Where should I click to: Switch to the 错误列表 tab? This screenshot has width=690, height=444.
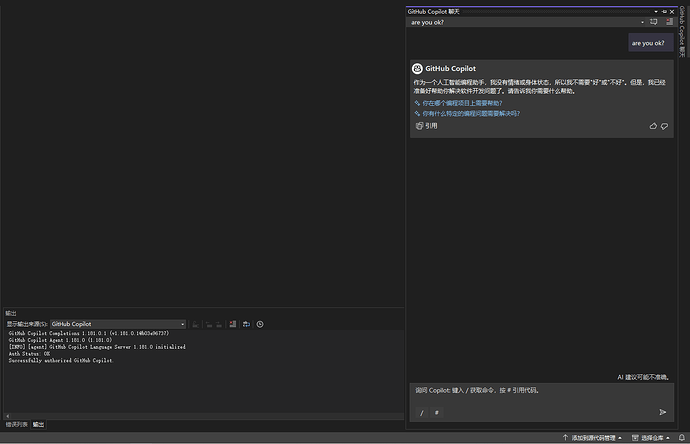(x=17, y=424)
